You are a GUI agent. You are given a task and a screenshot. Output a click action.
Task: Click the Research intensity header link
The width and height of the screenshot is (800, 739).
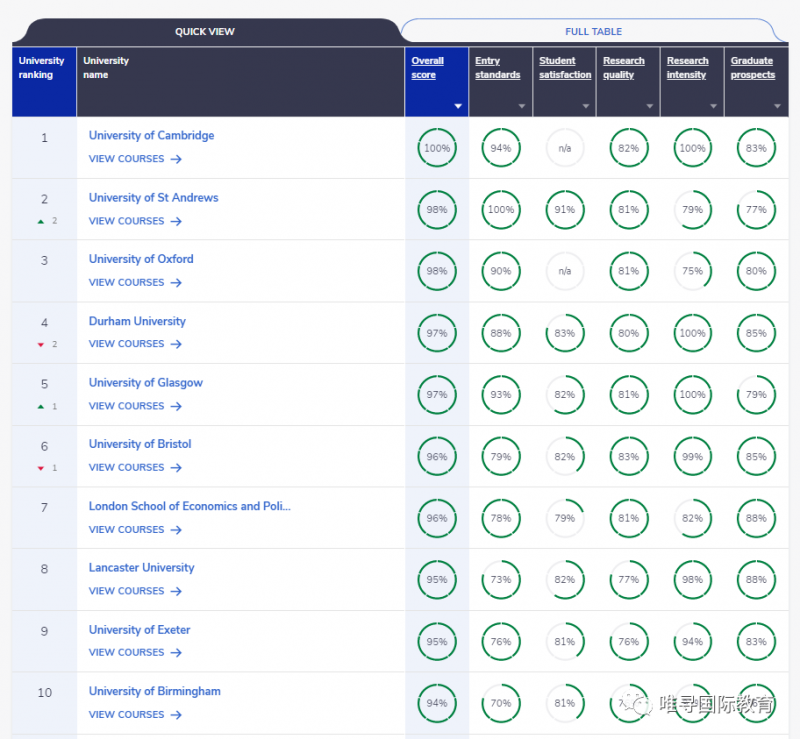687,67
